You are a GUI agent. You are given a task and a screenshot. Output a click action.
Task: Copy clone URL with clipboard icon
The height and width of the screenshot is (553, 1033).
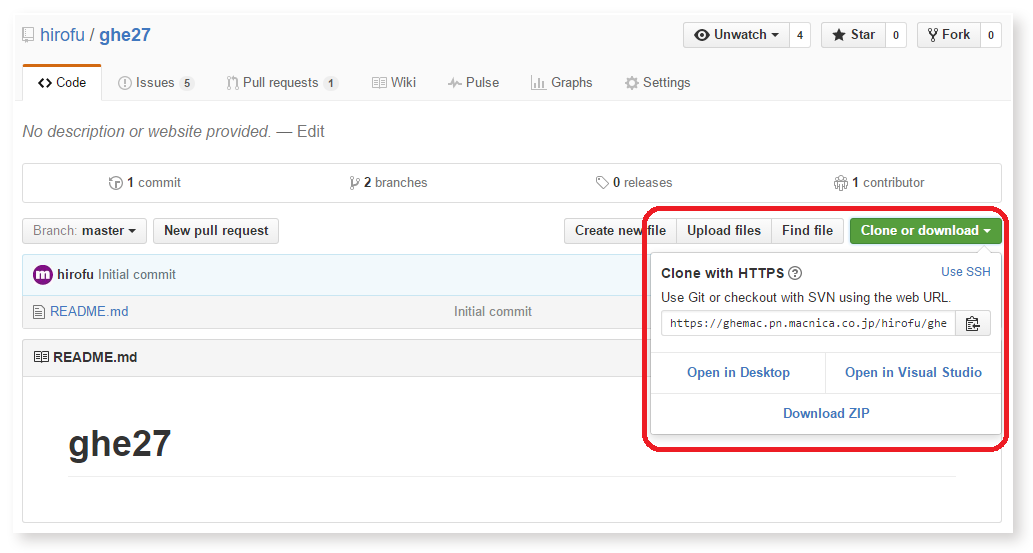(x=972, y=324)
